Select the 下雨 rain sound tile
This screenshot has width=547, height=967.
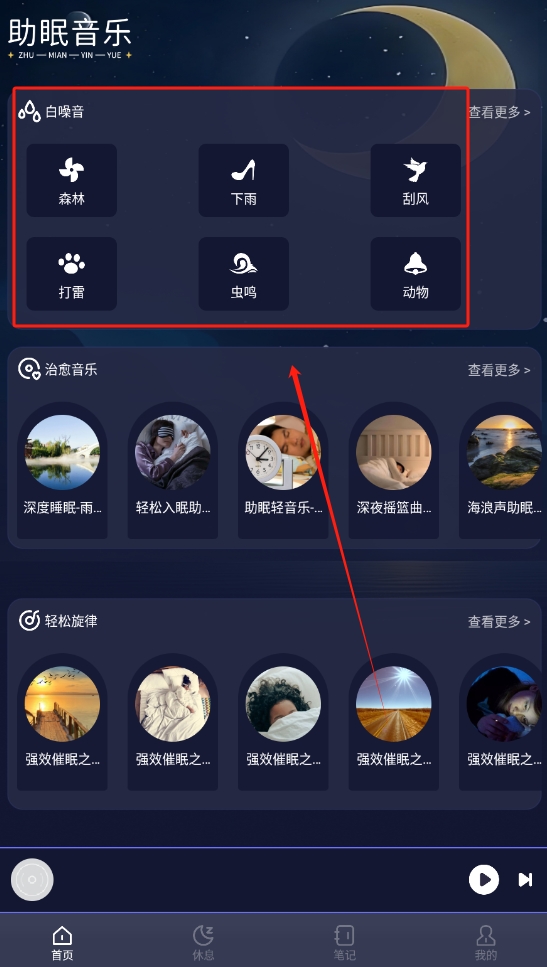(244, 180)
